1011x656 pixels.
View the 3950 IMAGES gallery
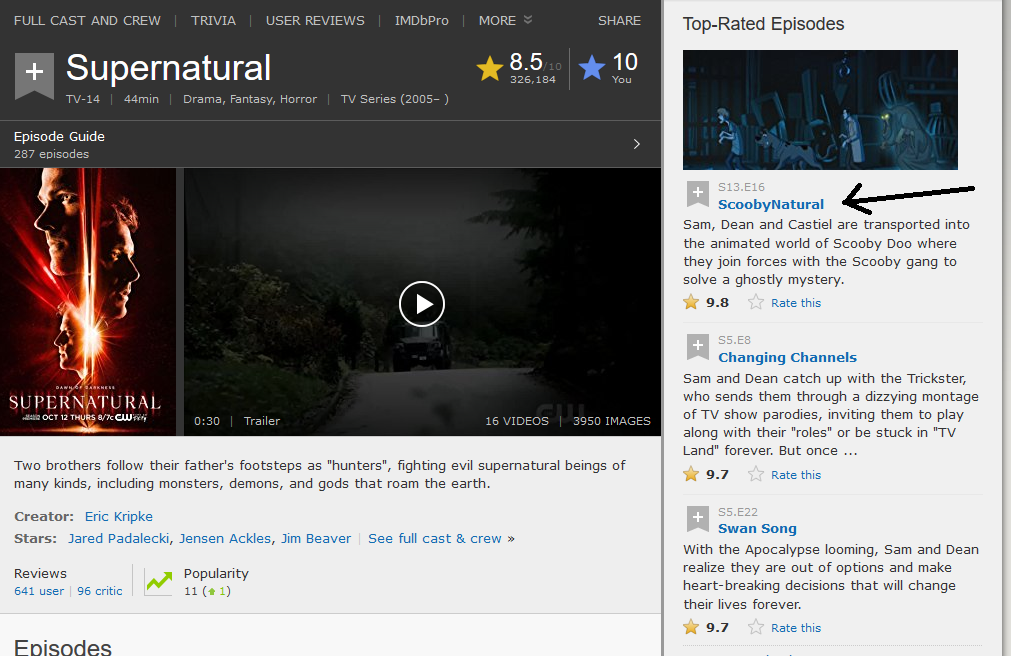point(611,421)
